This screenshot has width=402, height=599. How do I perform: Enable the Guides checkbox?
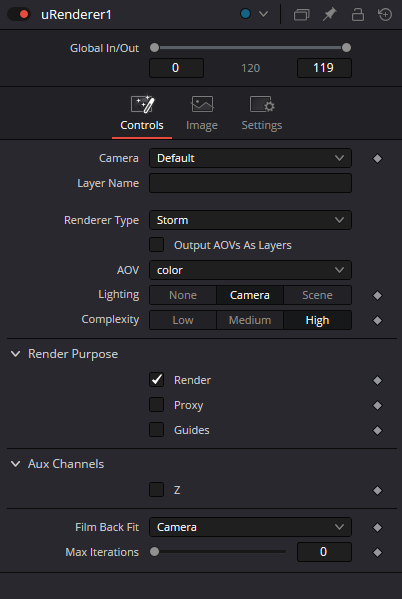coord(156,430)
